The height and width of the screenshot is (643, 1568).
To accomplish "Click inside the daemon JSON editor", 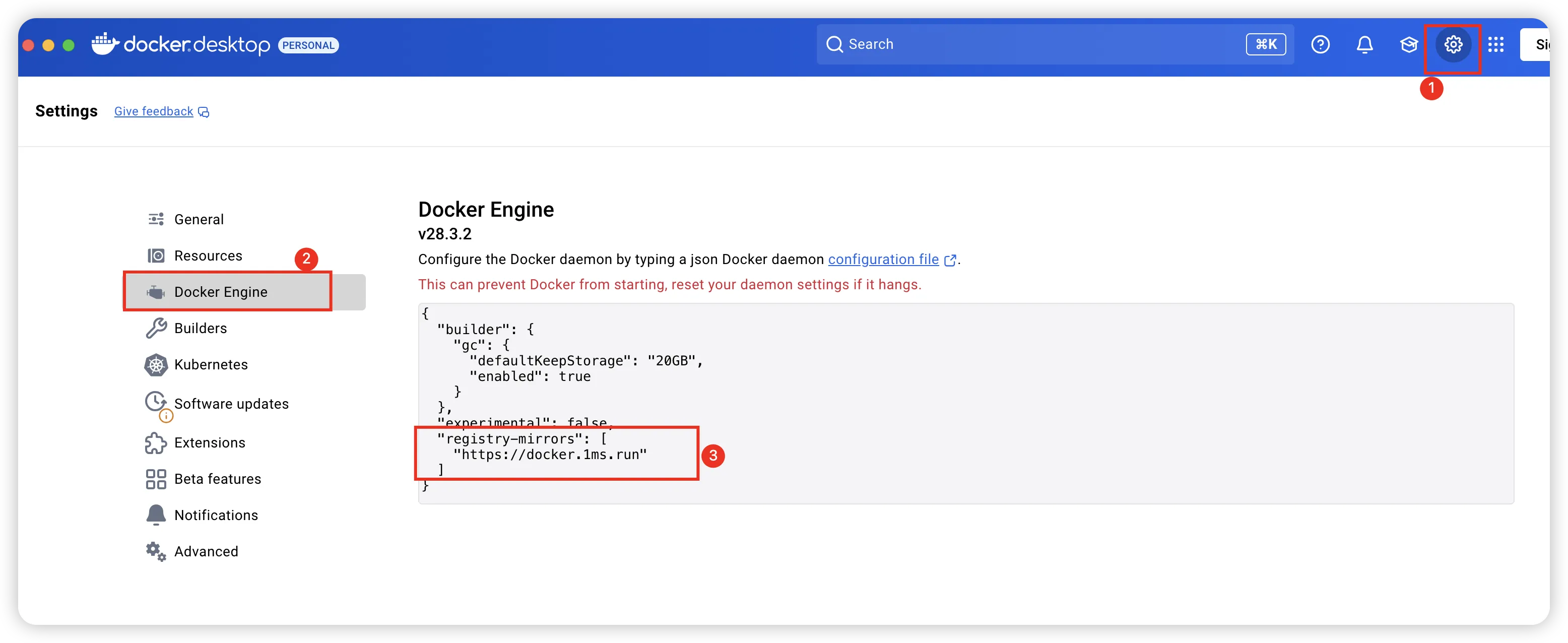I will (965, 404).
